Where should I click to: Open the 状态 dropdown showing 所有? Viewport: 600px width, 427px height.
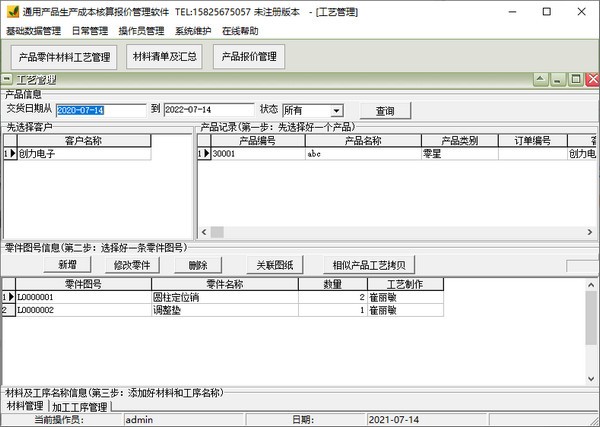tap(336, 111)
